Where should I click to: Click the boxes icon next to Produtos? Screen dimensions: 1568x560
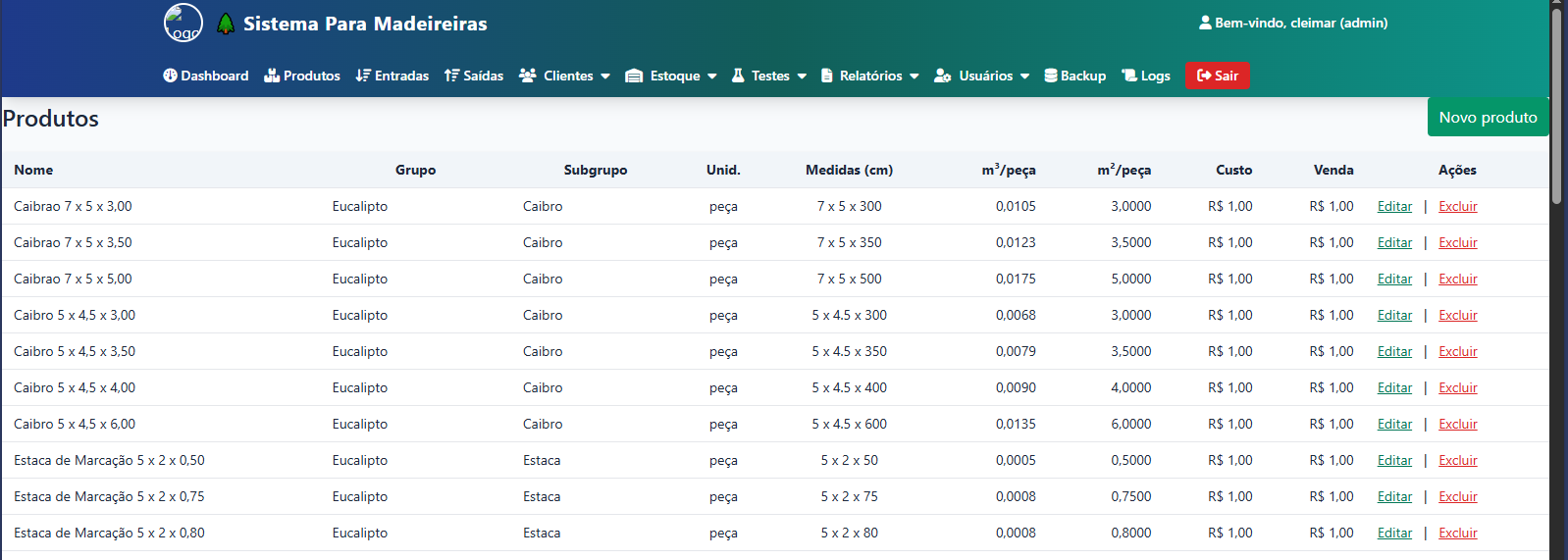pyautogui.click(x=272, y=76)
